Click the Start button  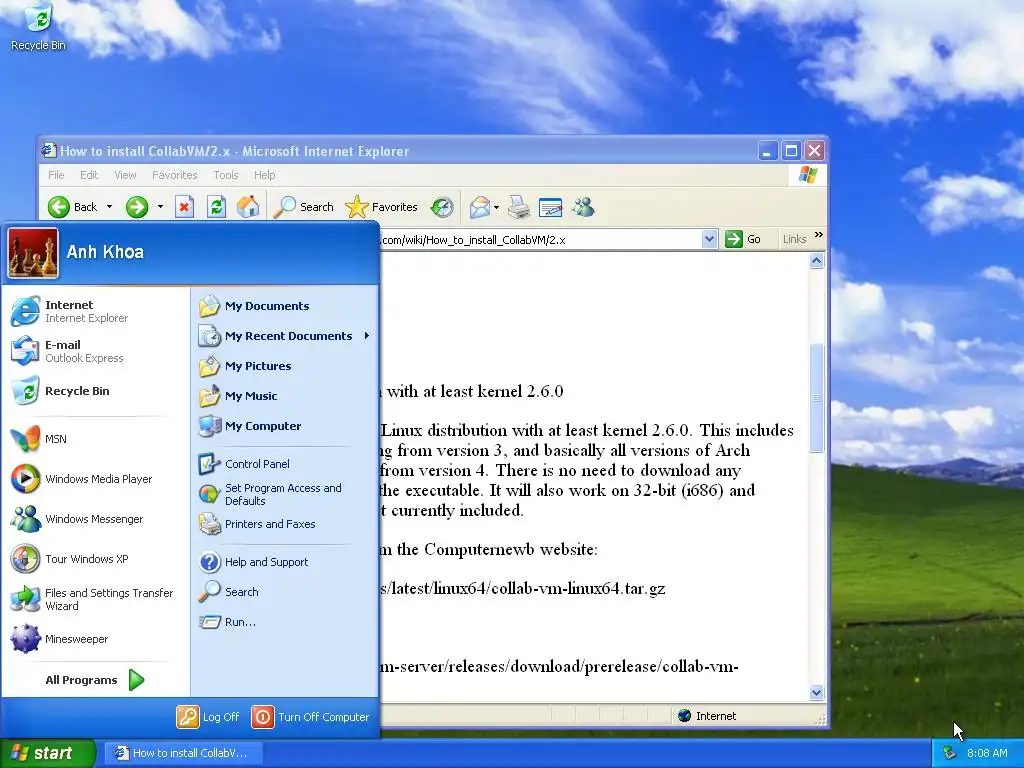47,753
